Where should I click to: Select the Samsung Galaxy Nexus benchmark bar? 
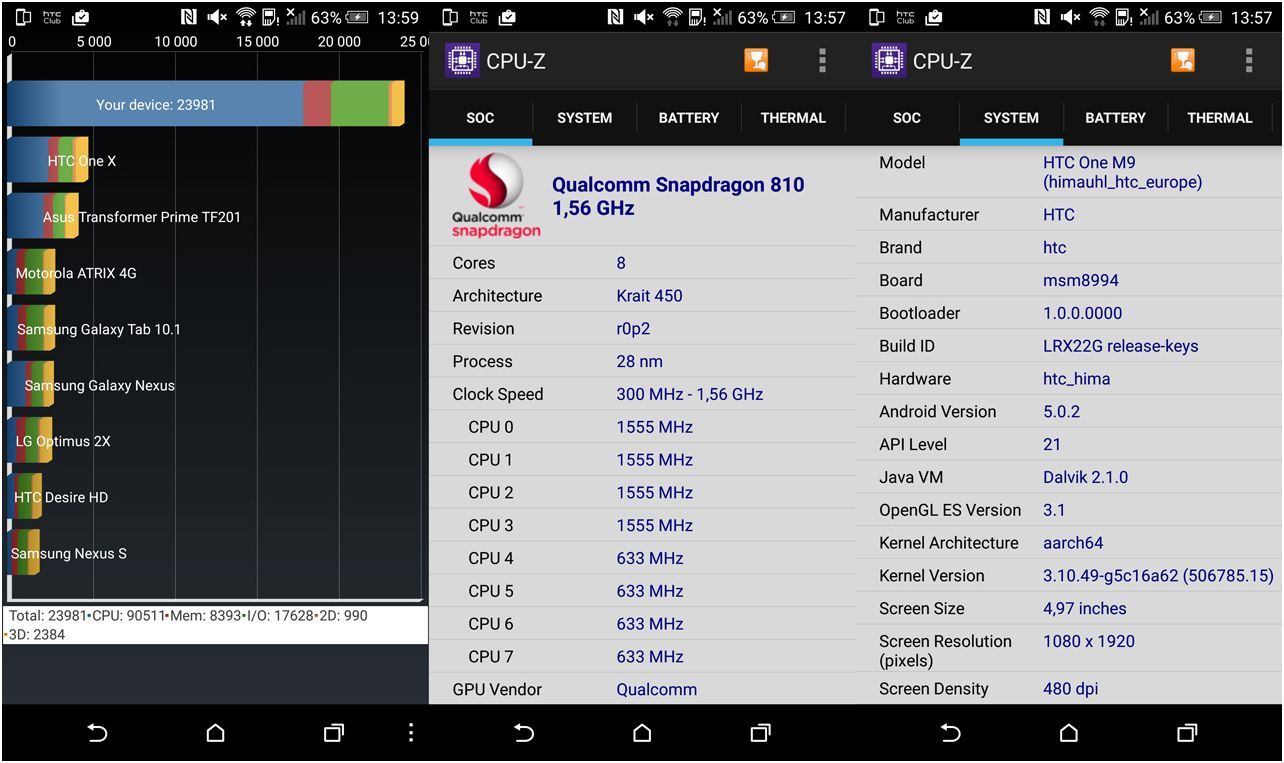(x=32, y=385)
